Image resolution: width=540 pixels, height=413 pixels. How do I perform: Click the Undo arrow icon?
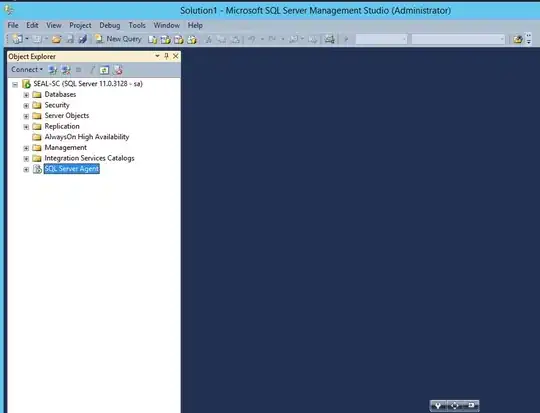point(252,39)
